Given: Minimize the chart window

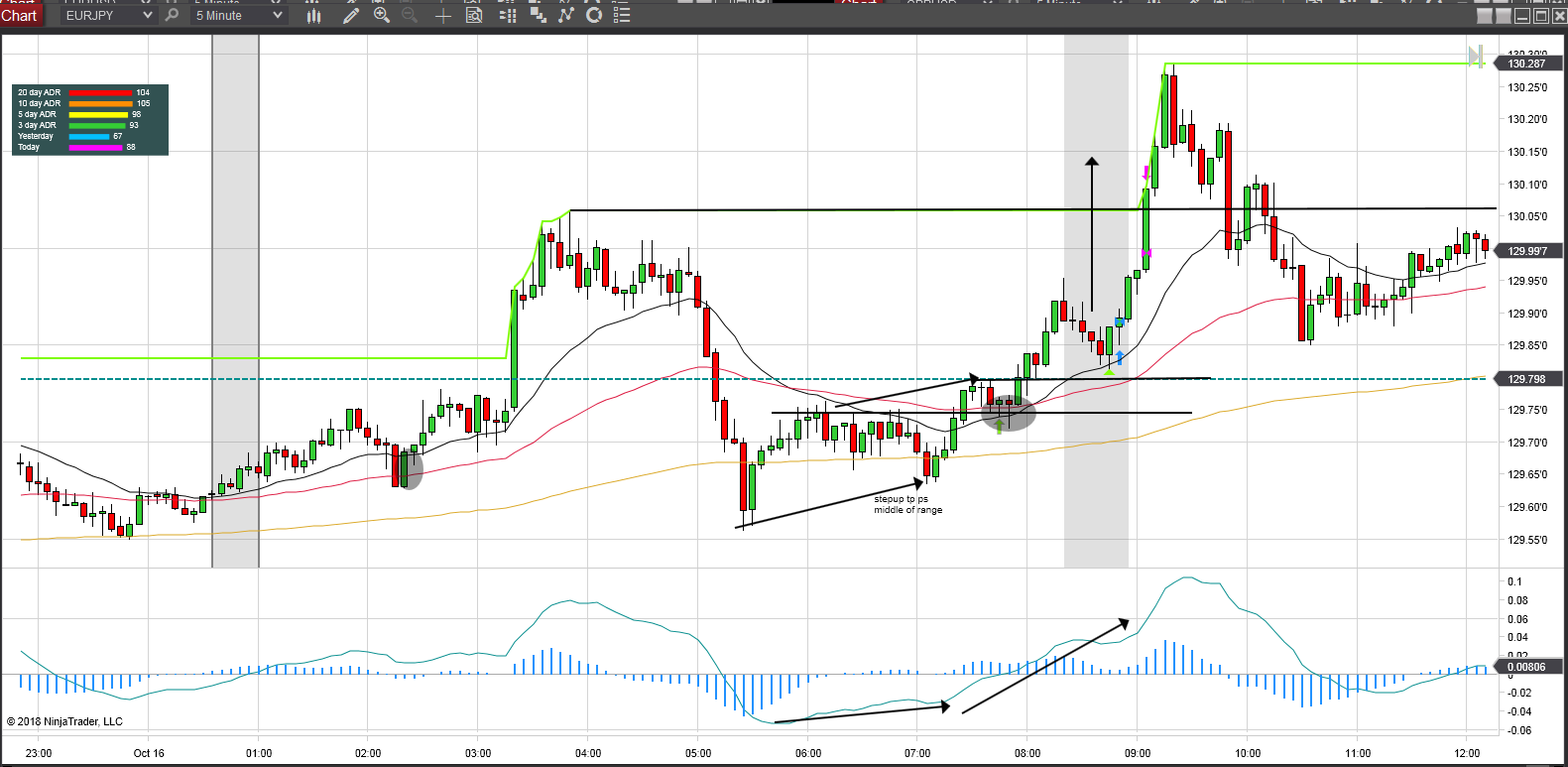Looking at the screenshot, I should point(1523,16).
